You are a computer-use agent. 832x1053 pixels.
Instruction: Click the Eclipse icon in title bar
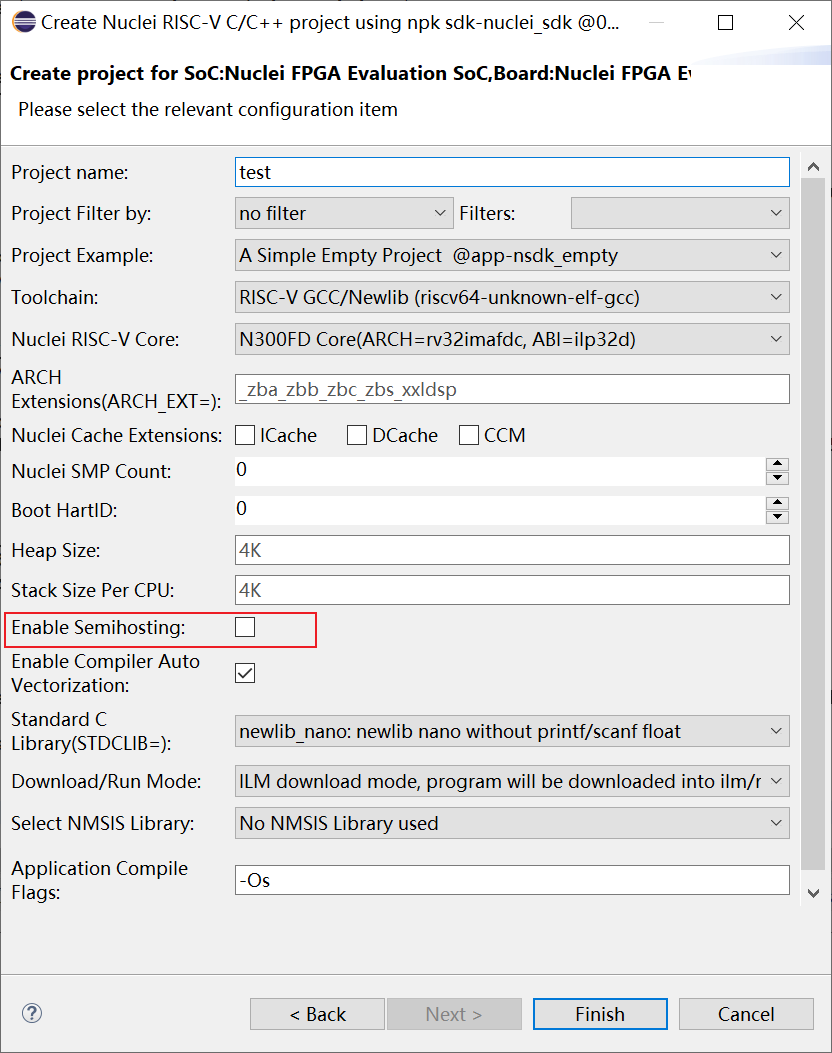tap(24, 22)
